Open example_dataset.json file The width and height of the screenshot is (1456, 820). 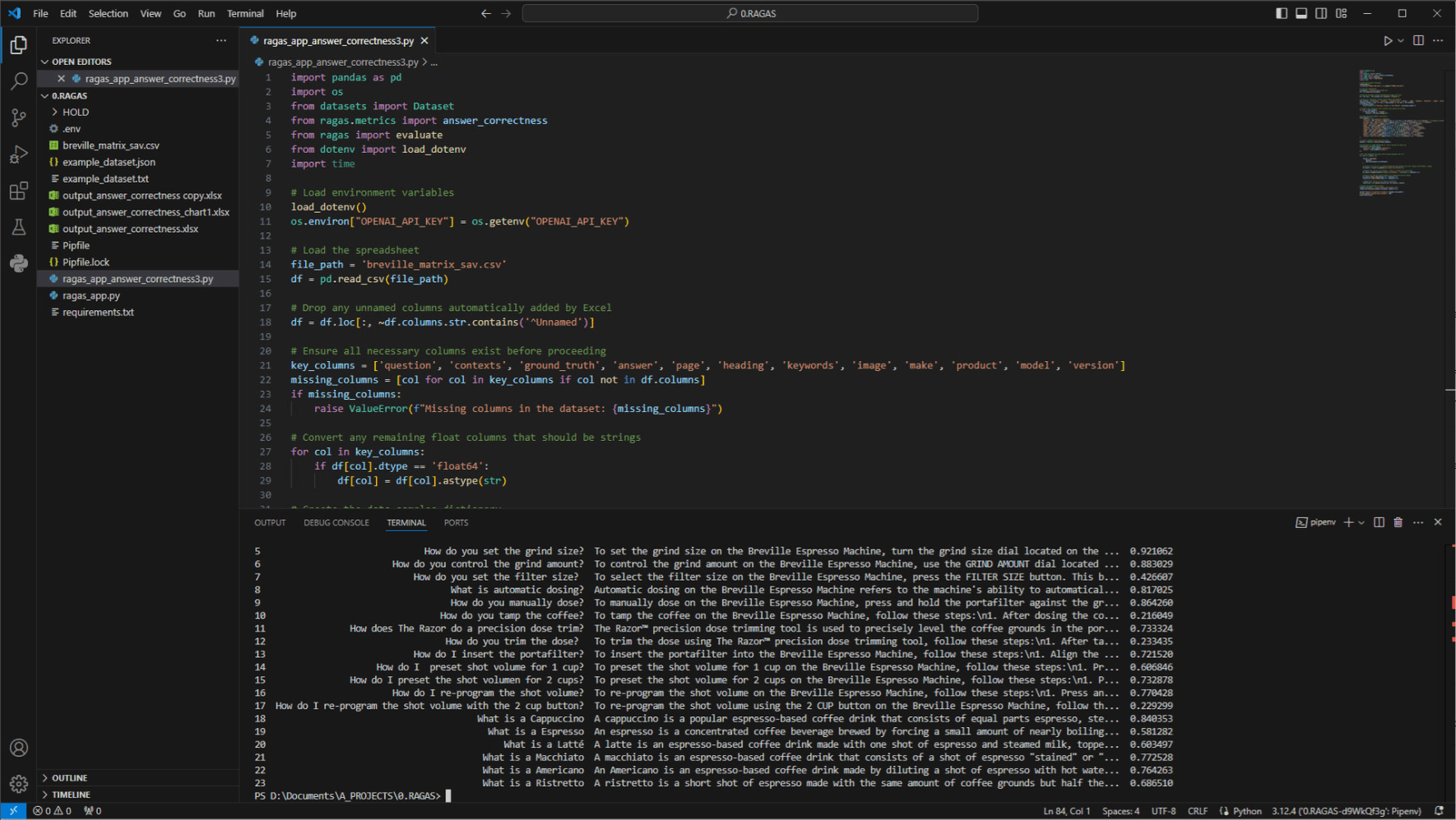109,162
